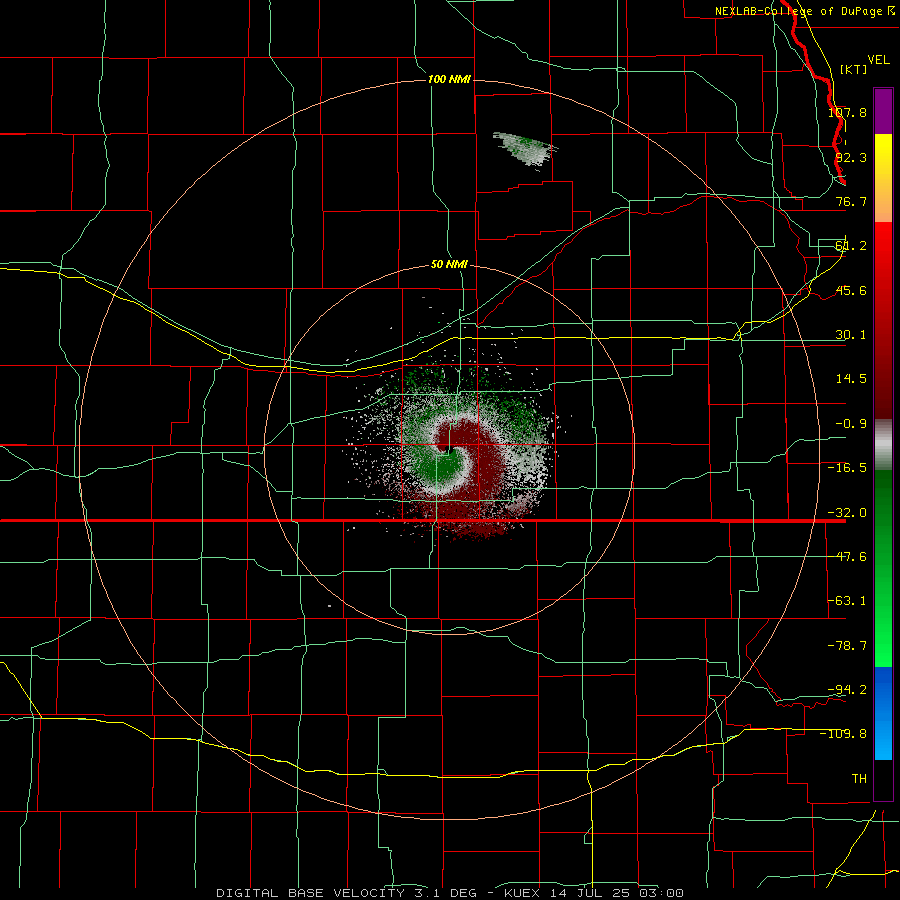Click the -0.9 legend value
900x900 pixels.
pos(851,424)
